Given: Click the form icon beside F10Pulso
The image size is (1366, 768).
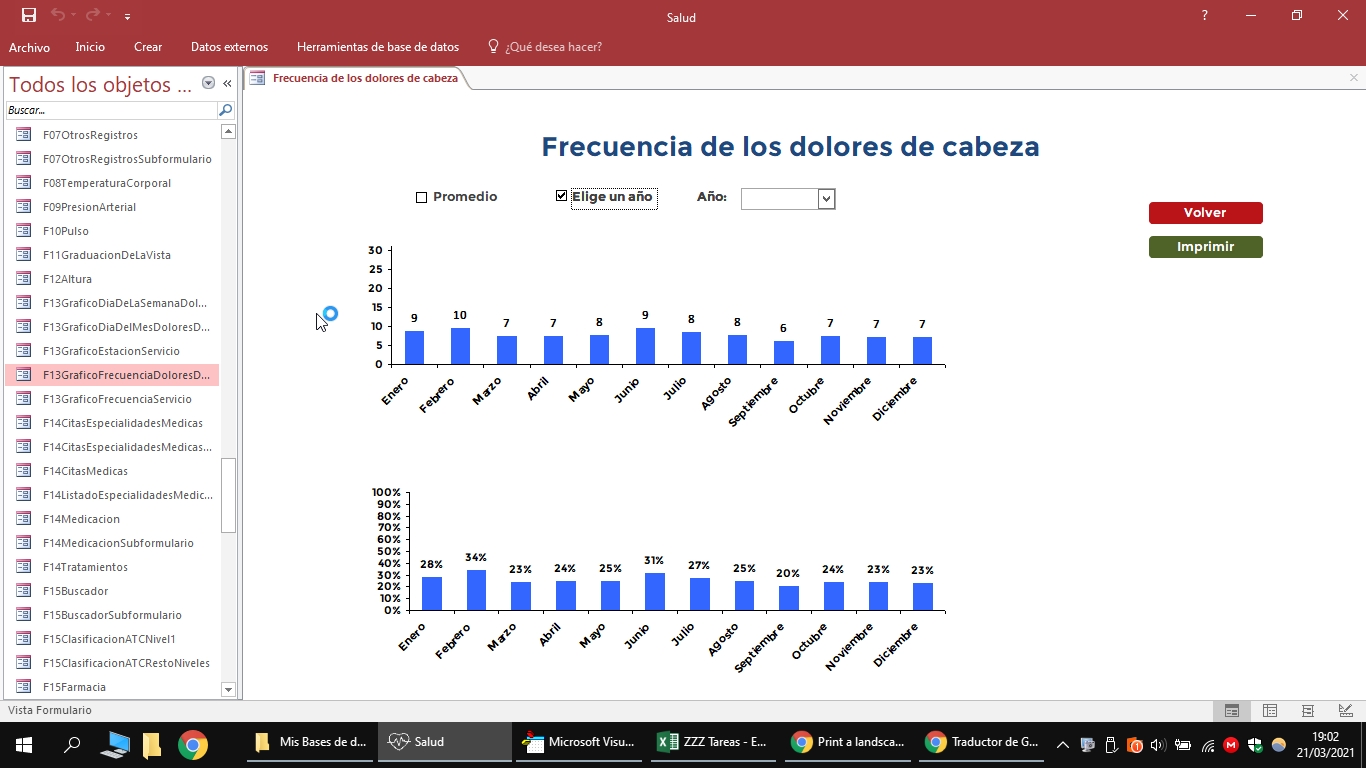Looking at the screenshot, I should [x=23, y=231].
